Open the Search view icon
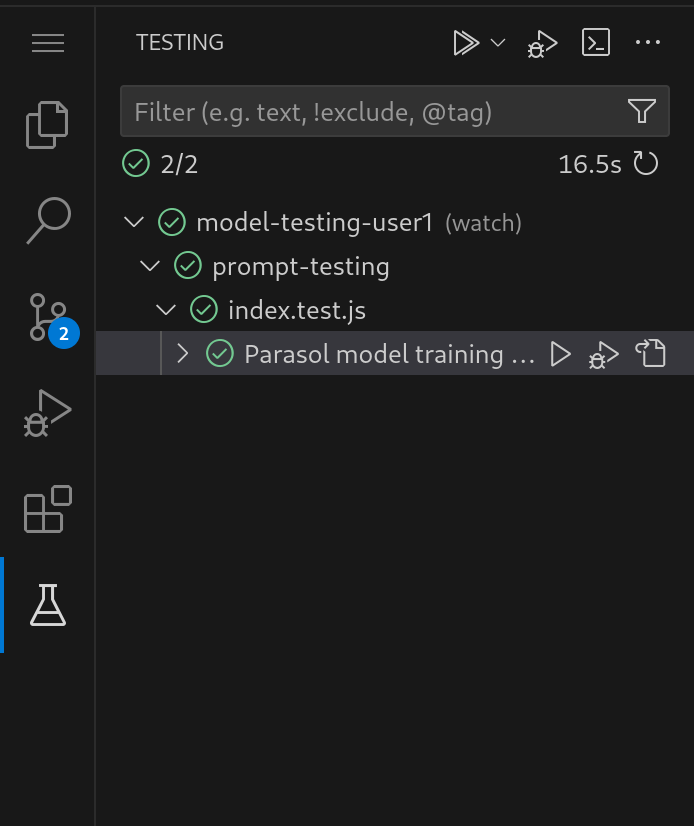This screenshot has height=826, width=694. [47, 220]
